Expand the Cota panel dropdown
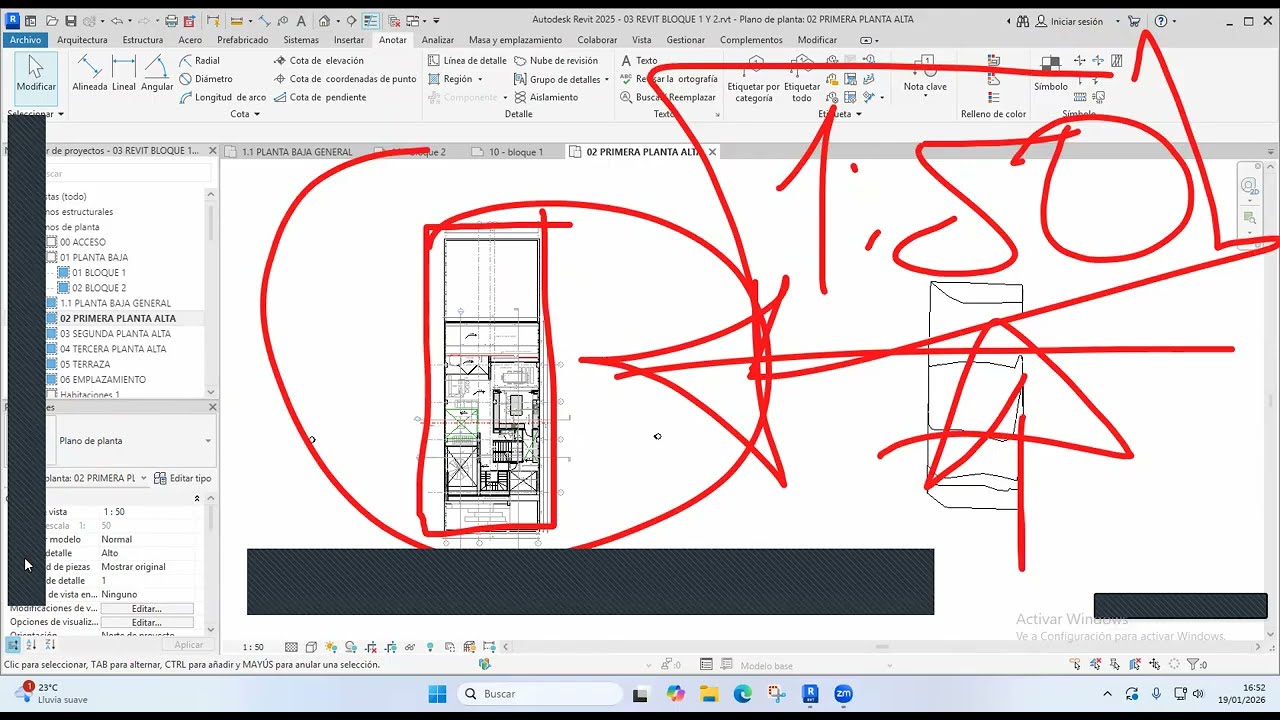The image size is (1280, 720). click(x=243, y=114)
